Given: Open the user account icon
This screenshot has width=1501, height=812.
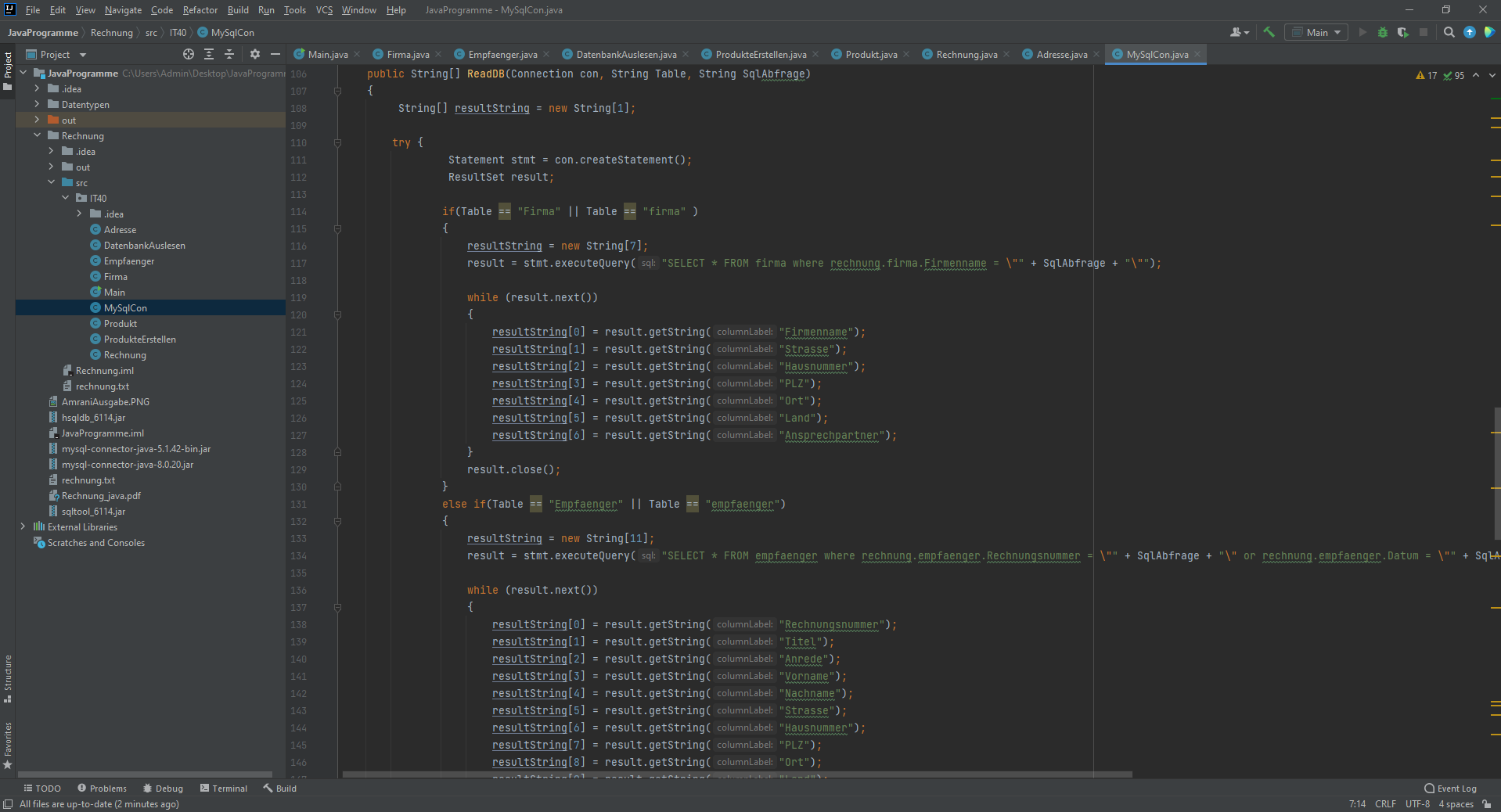Looking at the screenshot, I should 1239,32.
